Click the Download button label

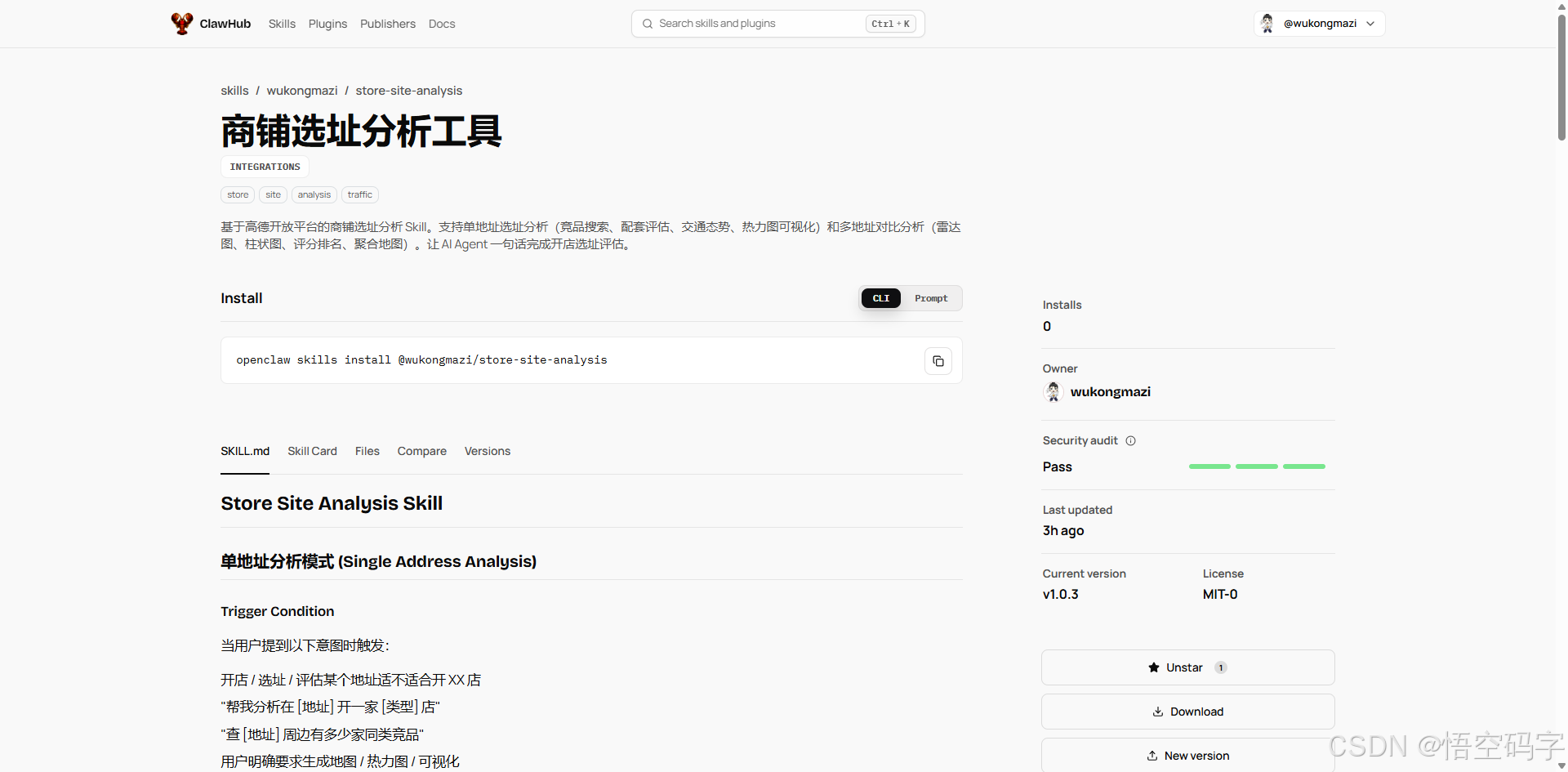pyautogui.click(x=1196, y=712)
